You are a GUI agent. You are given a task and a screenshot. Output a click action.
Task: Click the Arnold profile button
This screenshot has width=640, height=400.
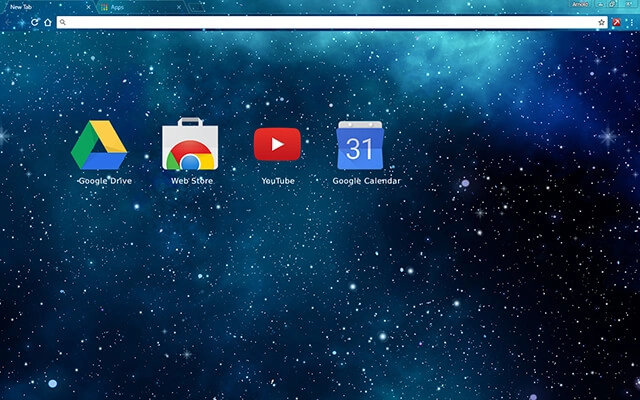pos(580,4)
